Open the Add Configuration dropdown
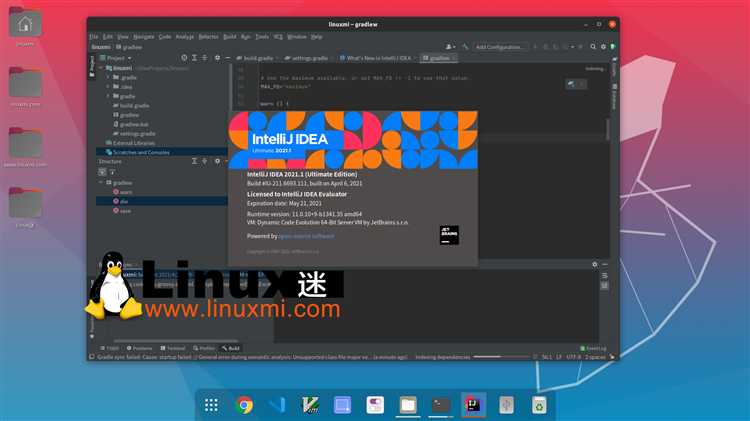750x421 pixels. click(500, 46)
